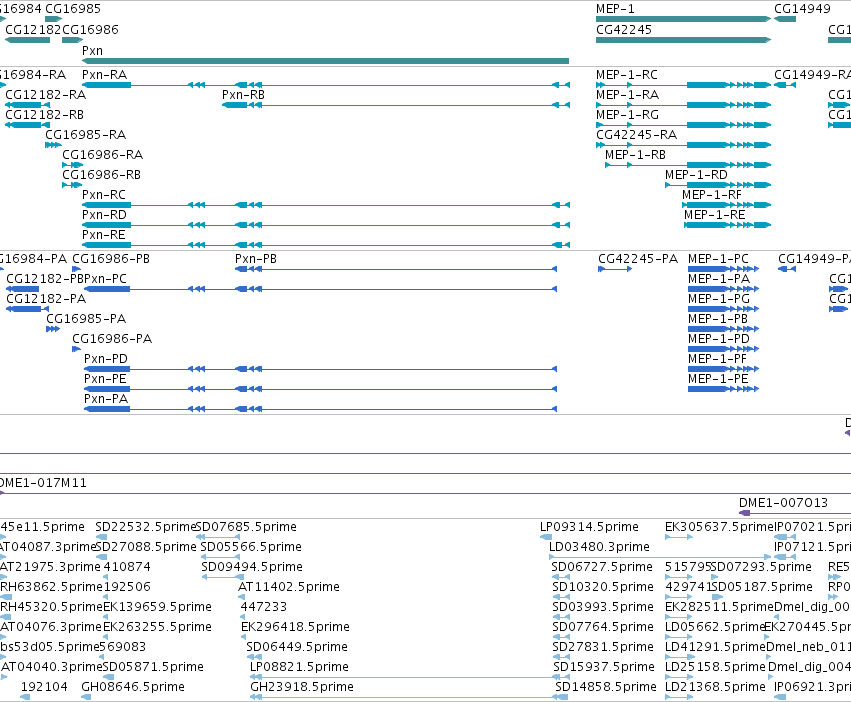Click protein label Pxn-PE
Viewport: 851px width, 702px height.
coord(105,378)
